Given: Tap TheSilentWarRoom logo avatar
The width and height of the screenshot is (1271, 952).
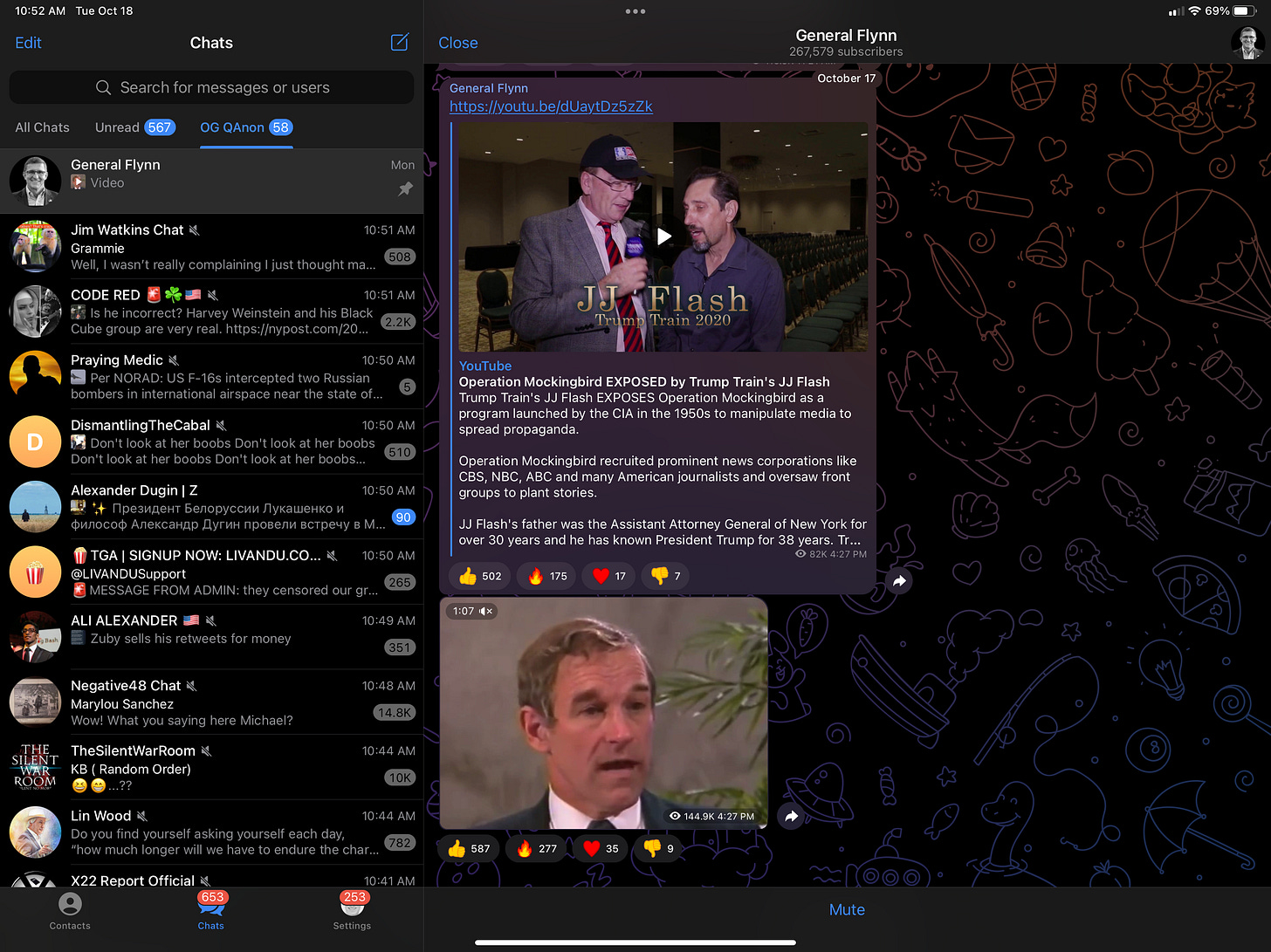Looking at the screenshot, I should 35,768.
